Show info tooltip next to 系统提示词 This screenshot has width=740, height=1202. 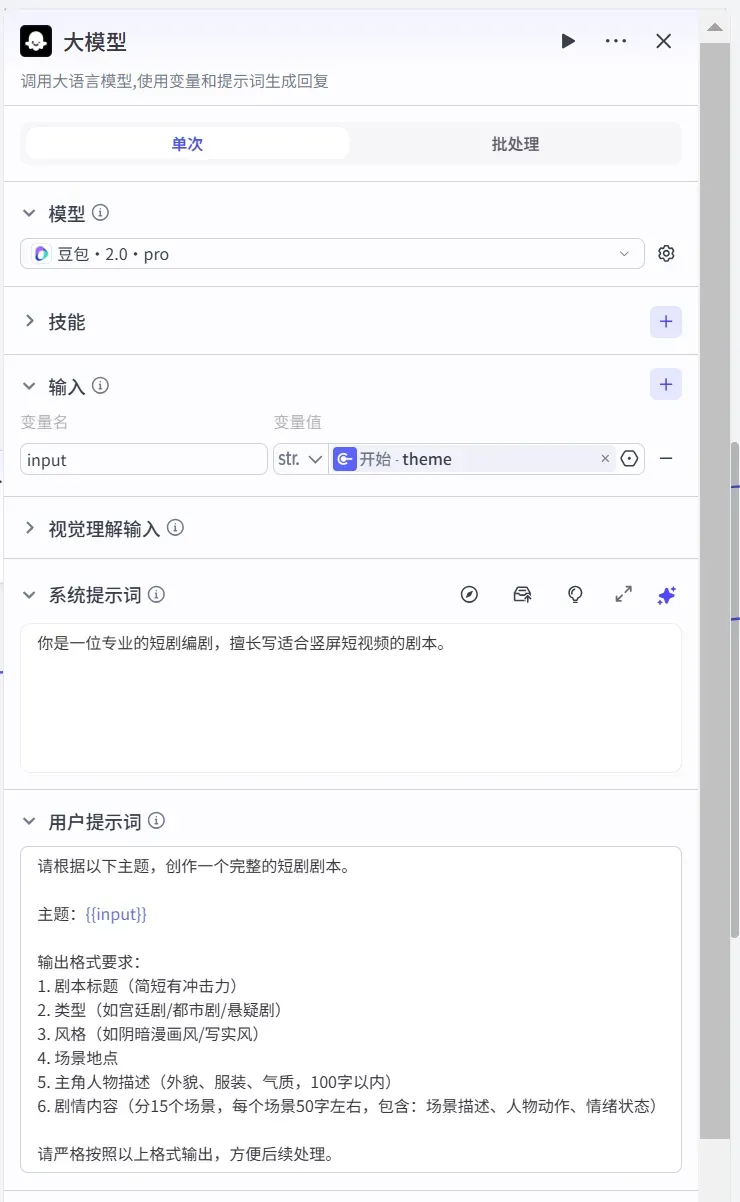click(156, 595)
